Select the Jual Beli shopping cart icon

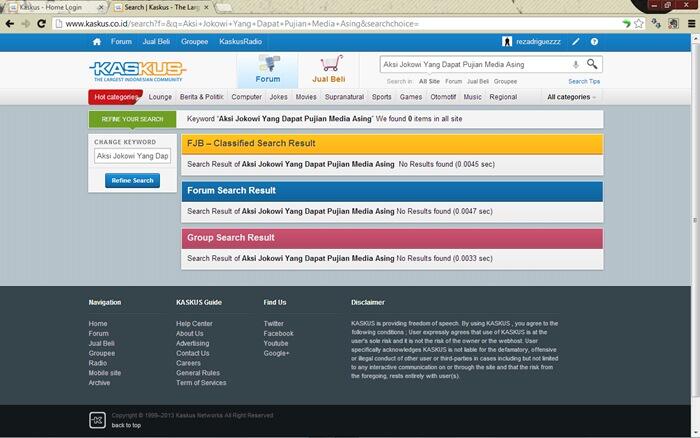[x=329, y=69]
